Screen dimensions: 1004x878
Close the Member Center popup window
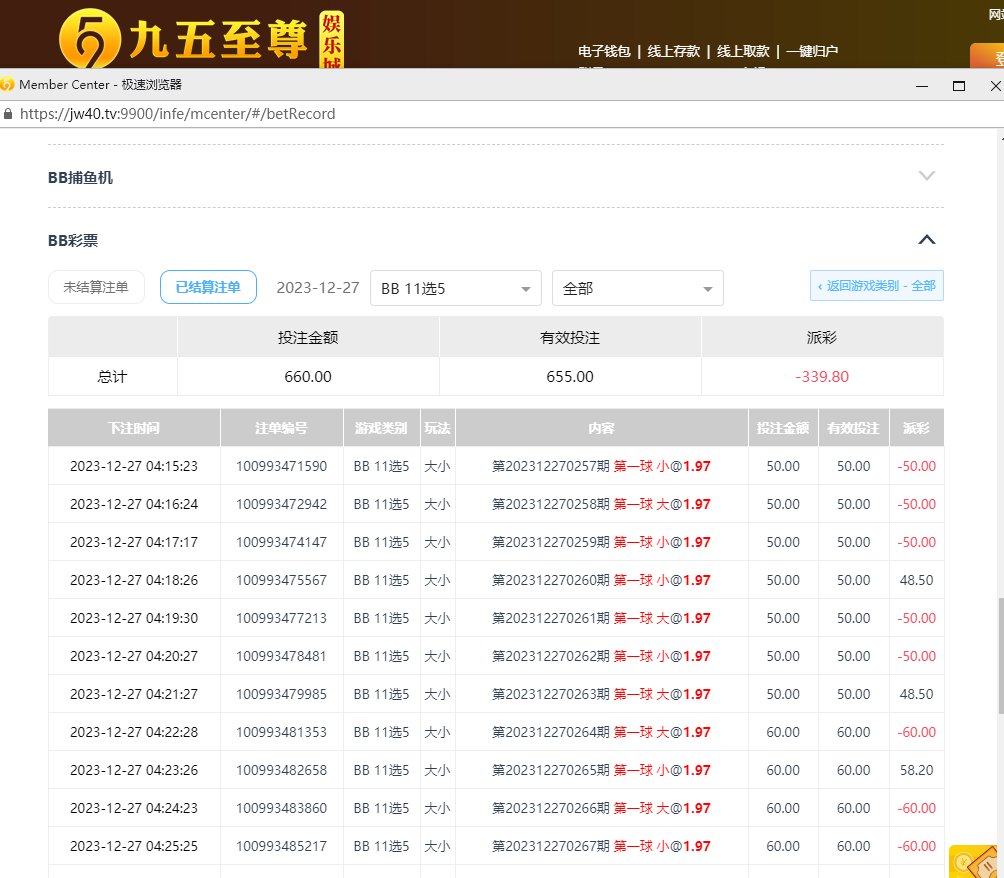pos(994,86)
